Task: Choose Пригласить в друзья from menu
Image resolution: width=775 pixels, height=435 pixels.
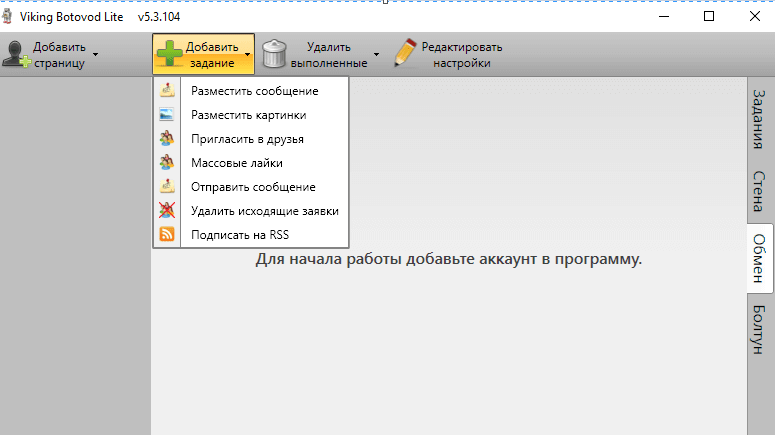Action: 247,139
